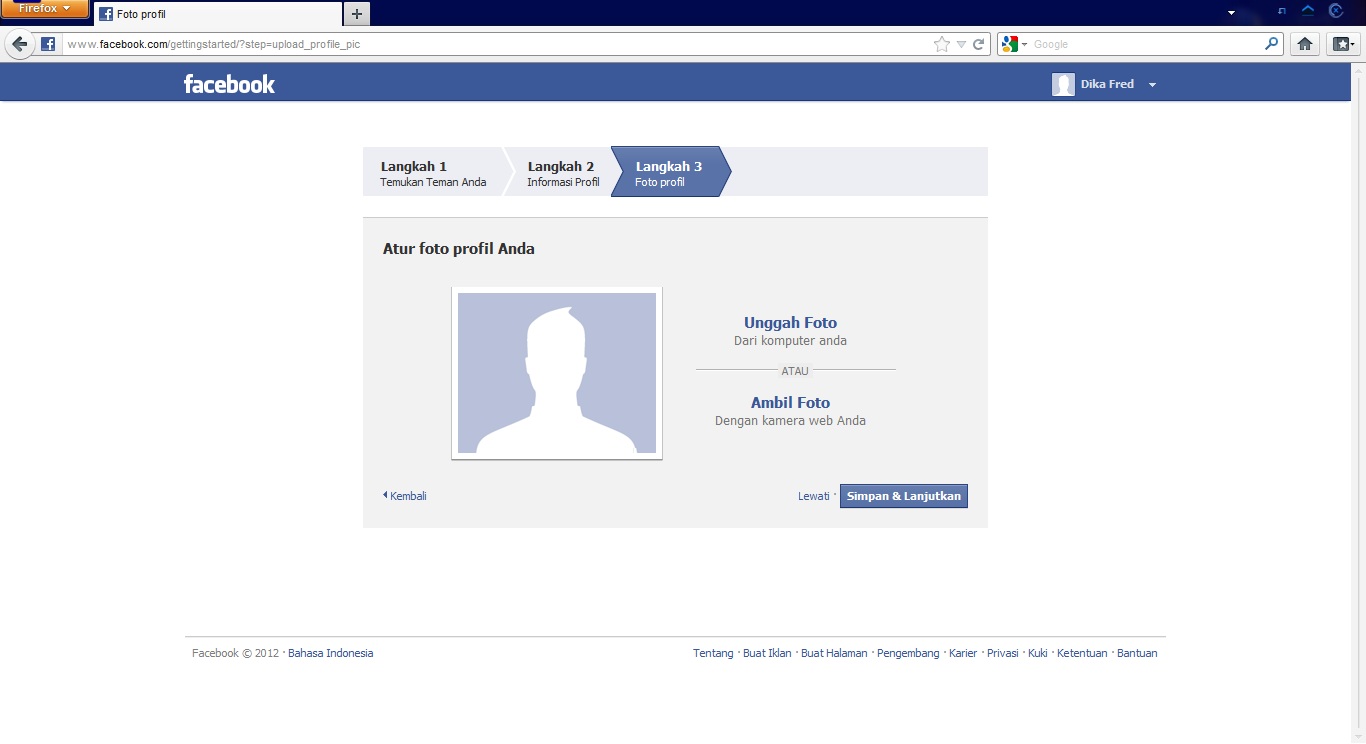Open the Kuki footer link
The height and width of the screenshot is (744, 1366).
1037,653
